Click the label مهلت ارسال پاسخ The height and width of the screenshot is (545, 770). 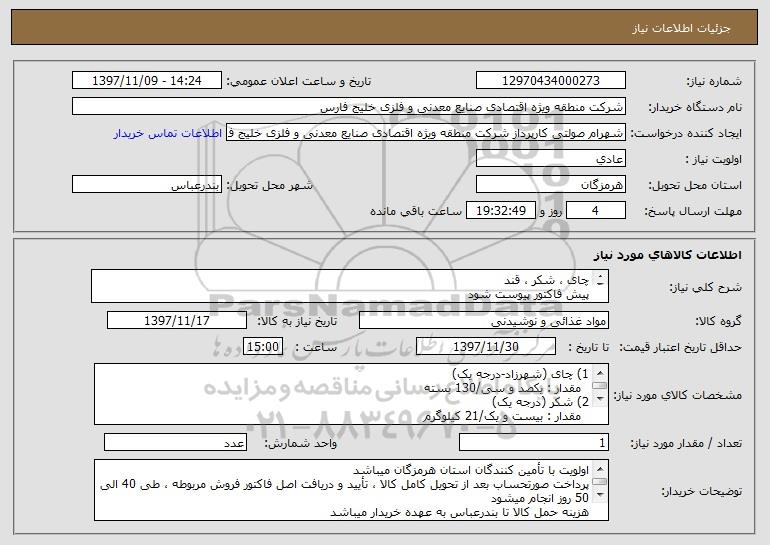click(x=693, y=211)
